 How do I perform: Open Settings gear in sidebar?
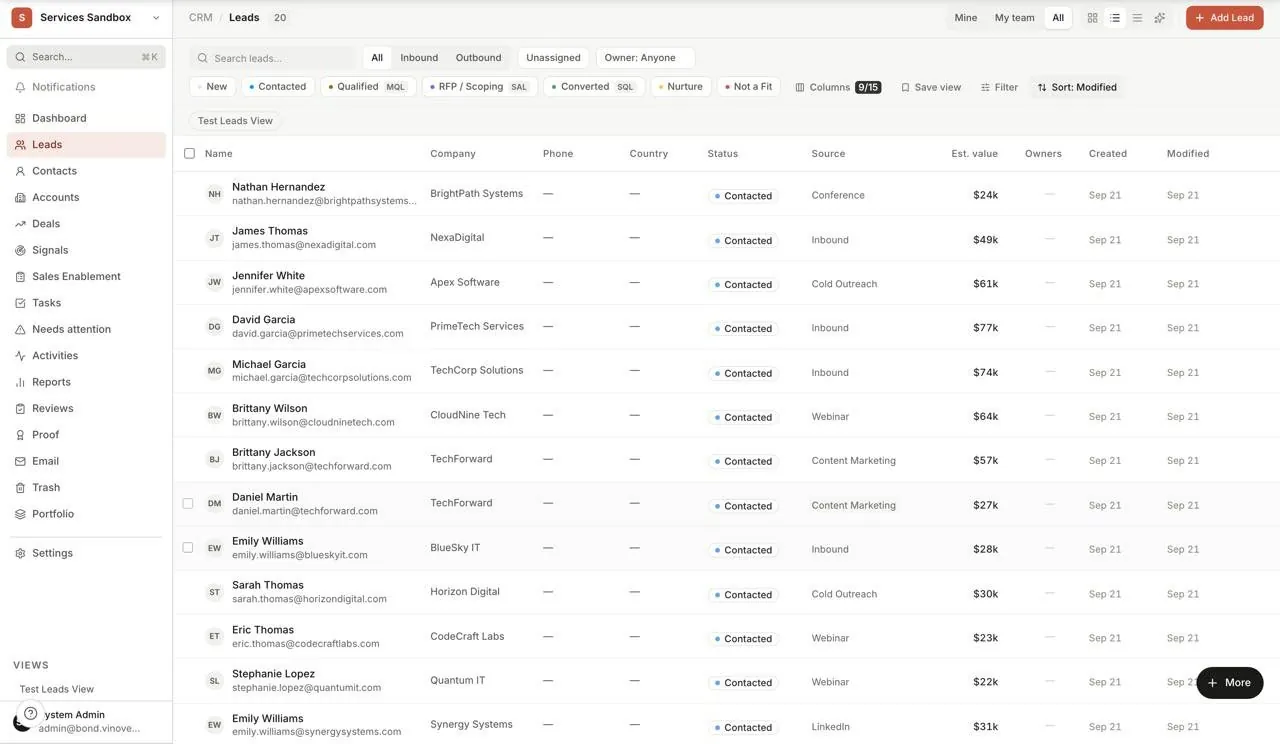click(x=86, y=553)
